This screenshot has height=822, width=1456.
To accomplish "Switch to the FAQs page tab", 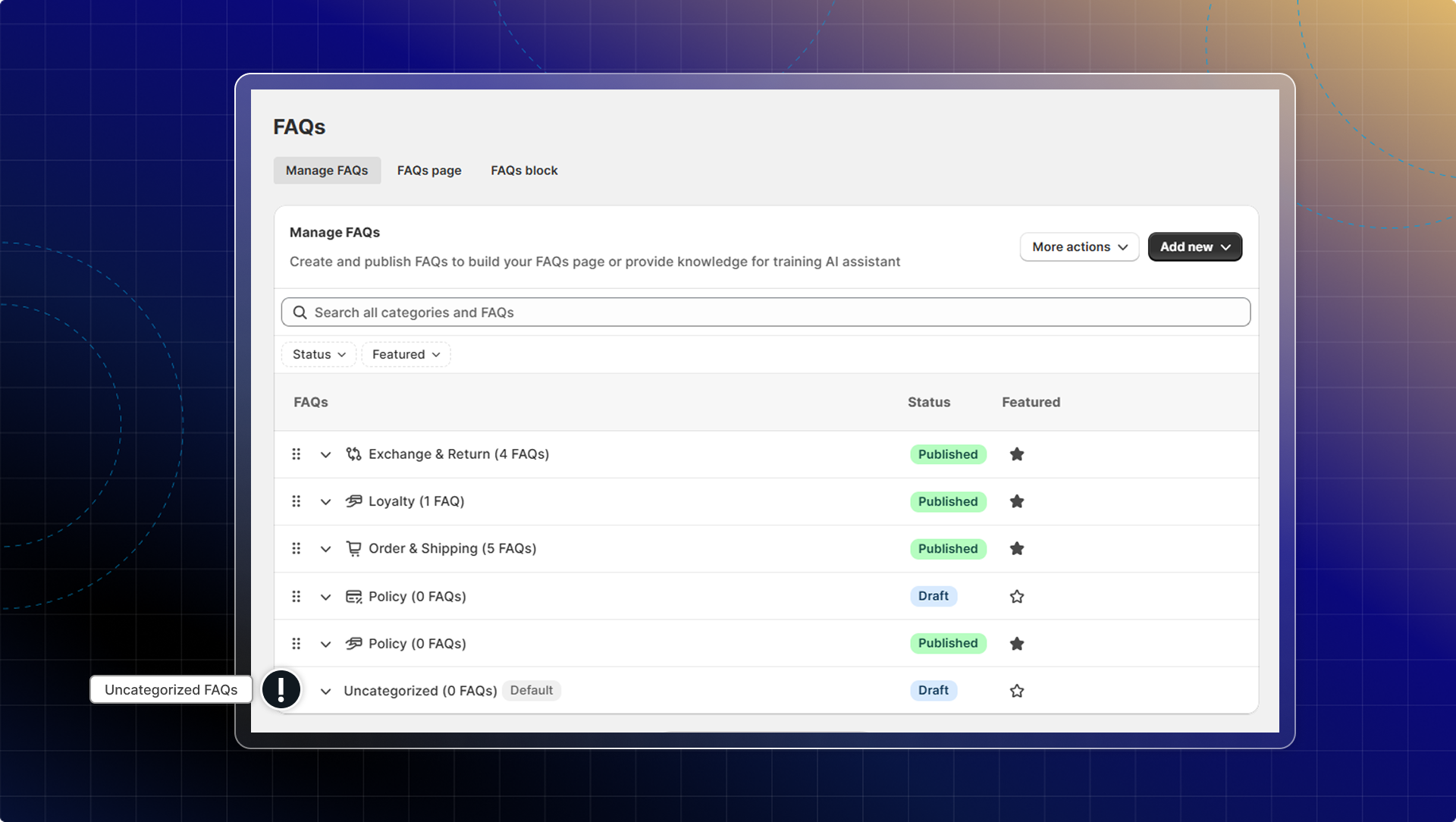I will [429, 171].
